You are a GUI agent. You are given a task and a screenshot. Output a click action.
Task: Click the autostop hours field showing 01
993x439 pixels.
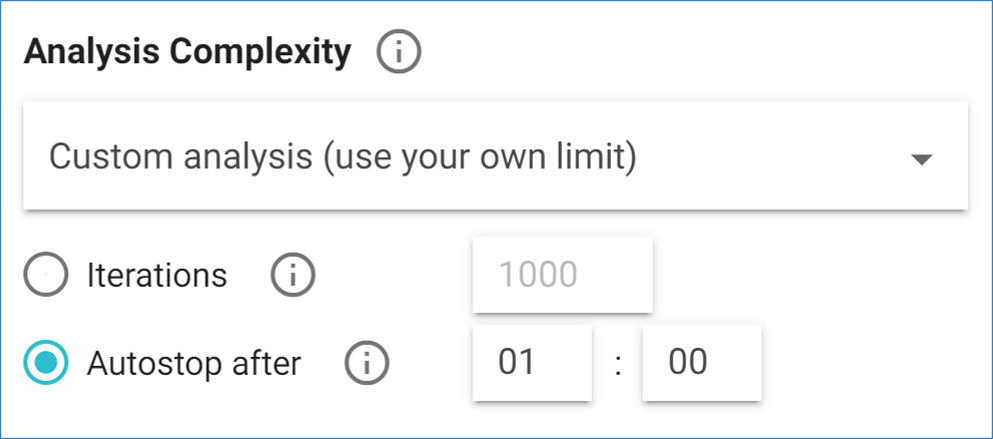click(532, 363)
